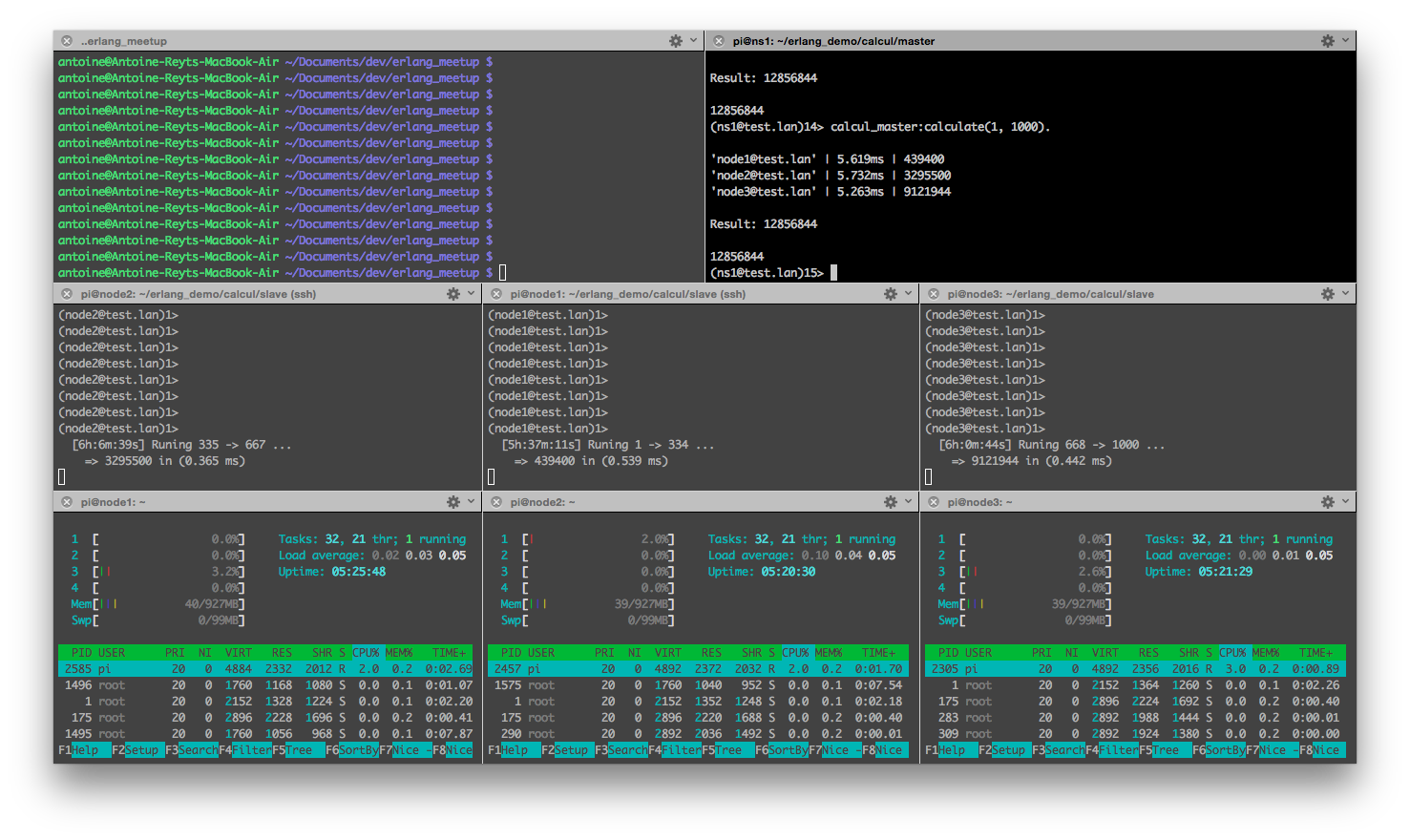Click CPU 3 meter 2.6% in pi@node3 htop
This screenshot has height=840, width=1410.
(x=1024, y=572)
